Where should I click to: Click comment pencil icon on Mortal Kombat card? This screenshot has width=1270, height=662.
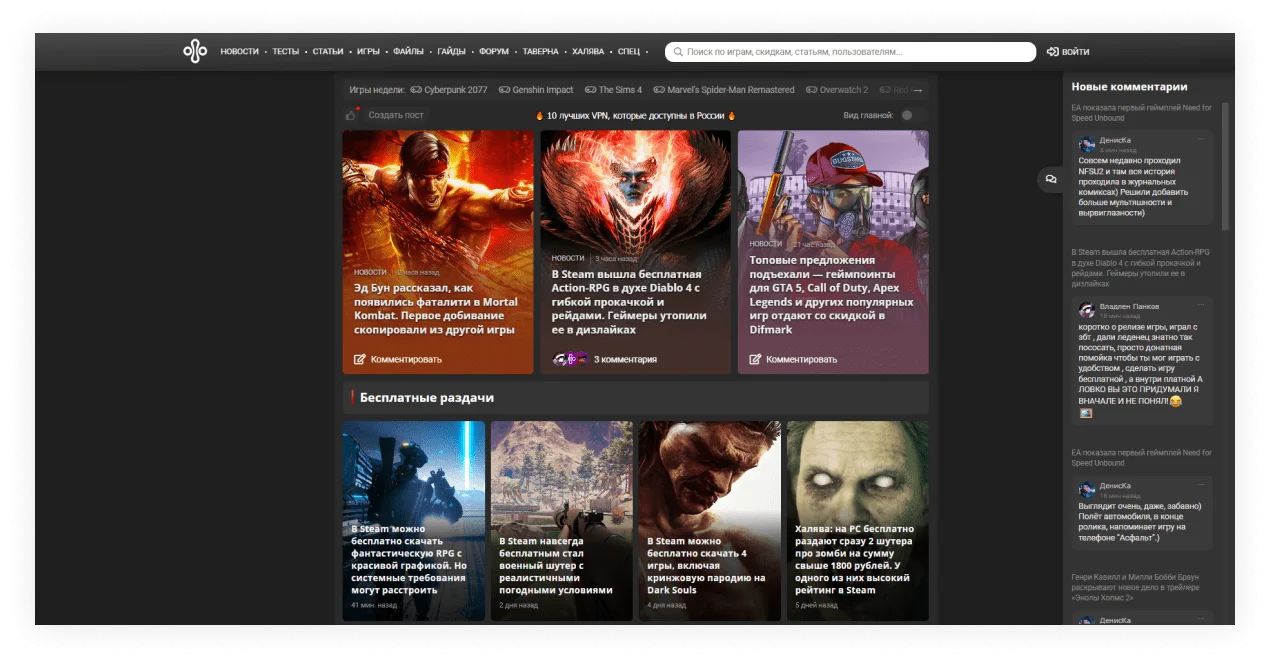click(x=360, y=359)
